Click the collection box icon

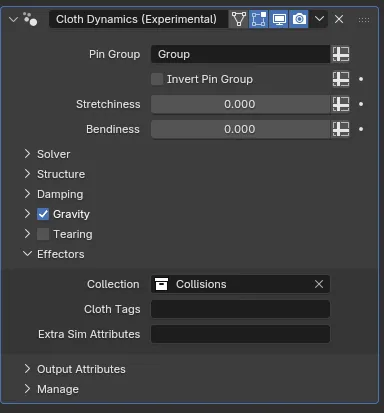click(162, 284)
